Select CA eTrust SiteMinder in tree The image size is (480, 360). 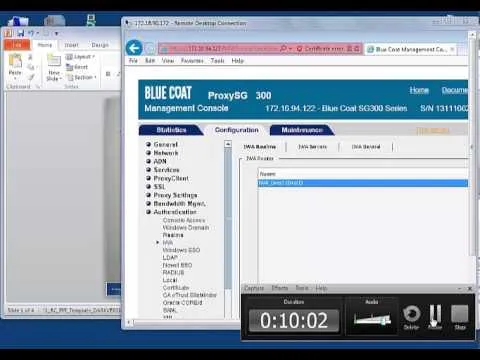[189, 295]
